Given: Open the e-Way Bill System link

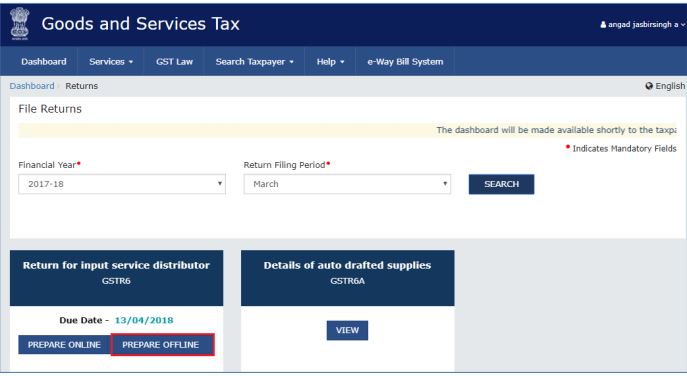Looking at the screenshot, I should coord(405,62).
